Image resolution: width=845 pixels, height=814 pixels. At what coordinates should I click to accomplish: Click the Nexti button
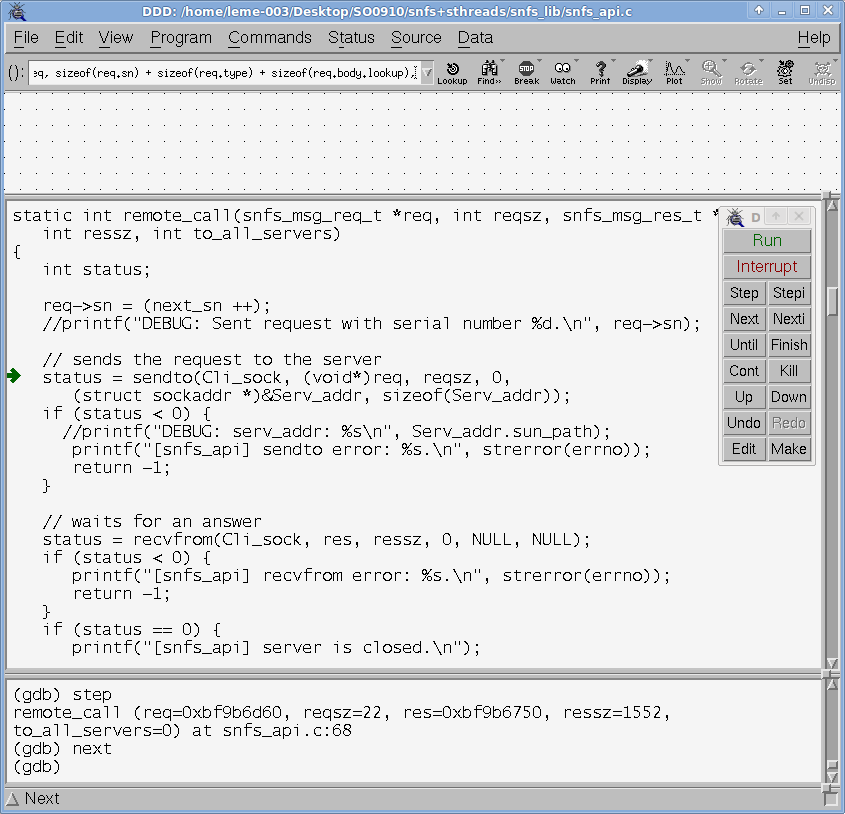pos(789,319)
